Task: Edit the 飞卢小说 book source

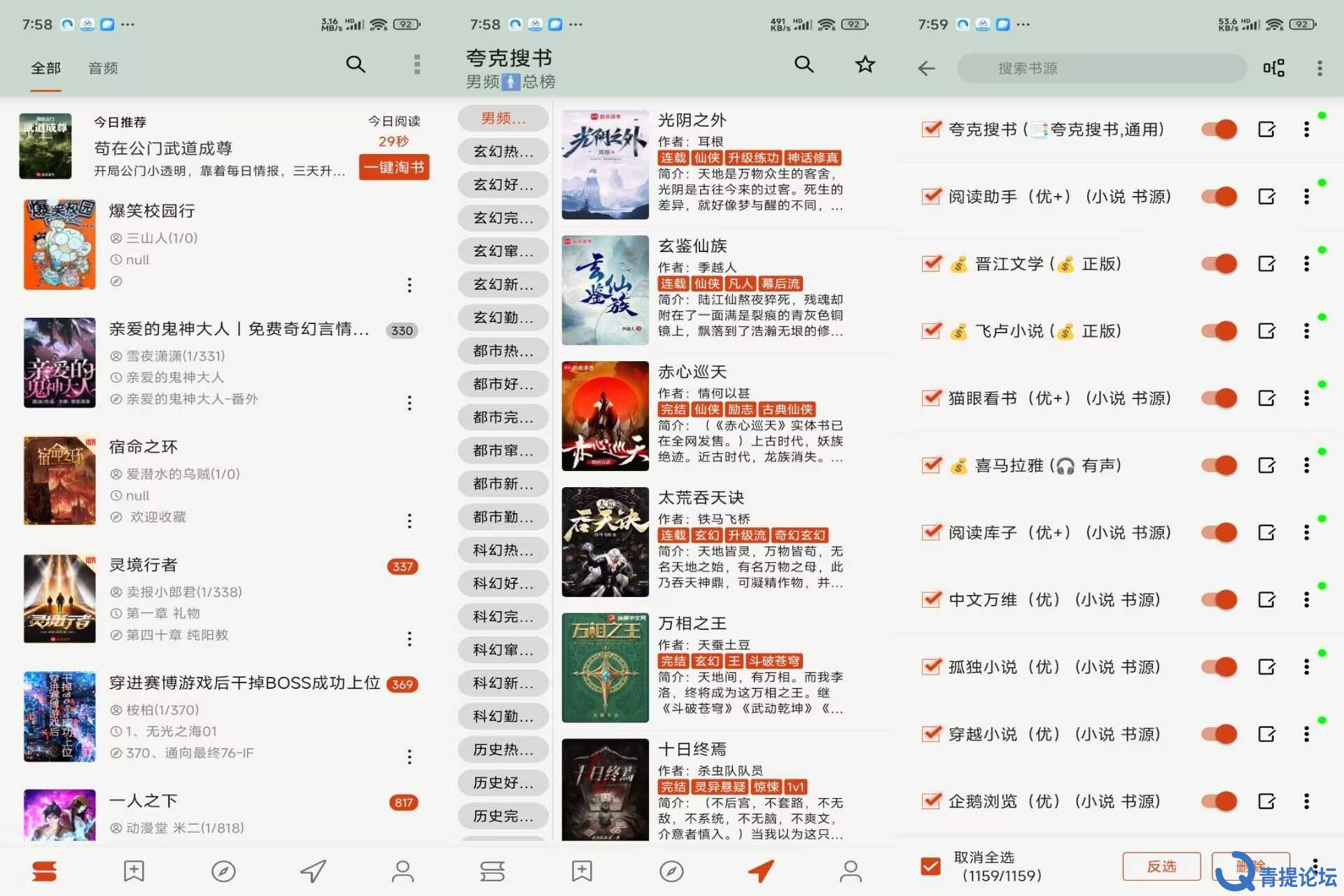Action: tap(1266, 331)
